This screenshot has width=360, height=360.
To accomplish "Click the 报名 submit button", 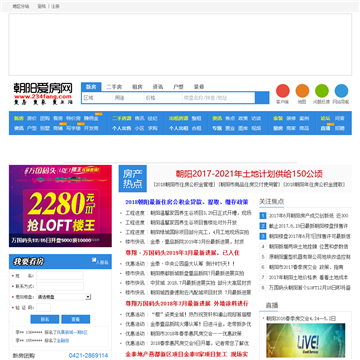I will pos(45,319).
